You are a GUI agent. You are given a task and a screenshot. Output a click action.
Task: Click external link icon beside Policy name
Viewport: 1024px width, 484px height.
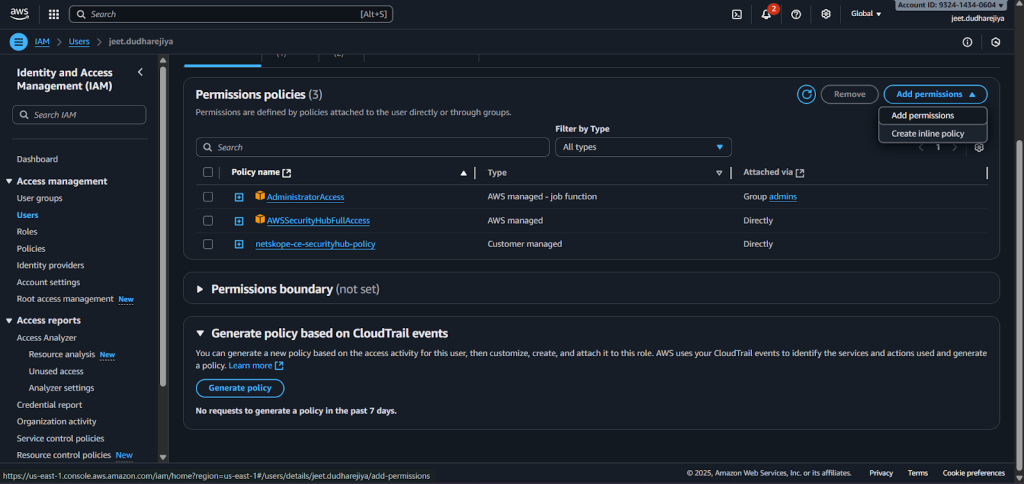[287, 173]
